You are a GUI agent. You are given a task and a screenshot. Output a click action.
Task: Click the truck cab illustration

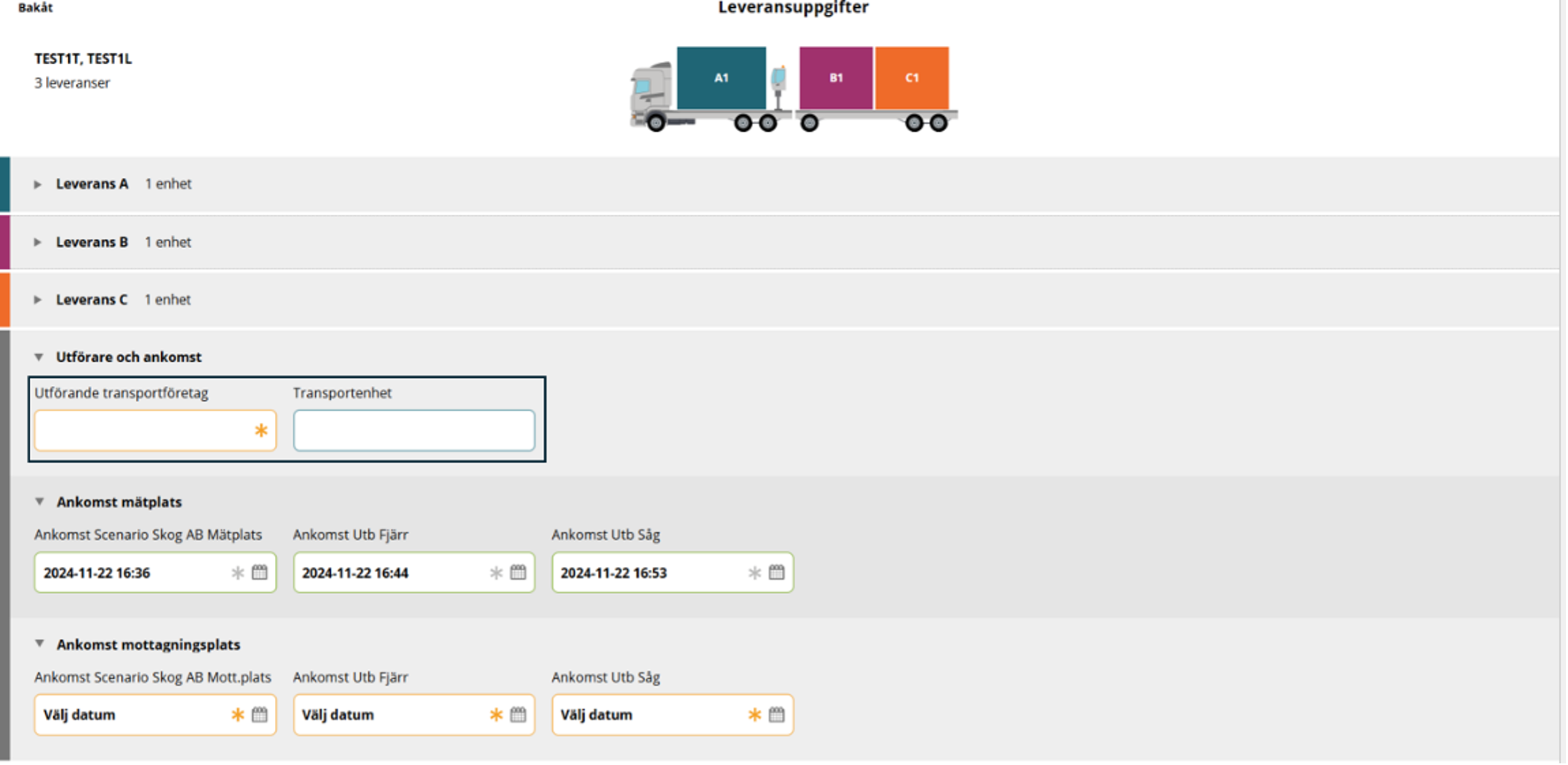click(652, 95)
